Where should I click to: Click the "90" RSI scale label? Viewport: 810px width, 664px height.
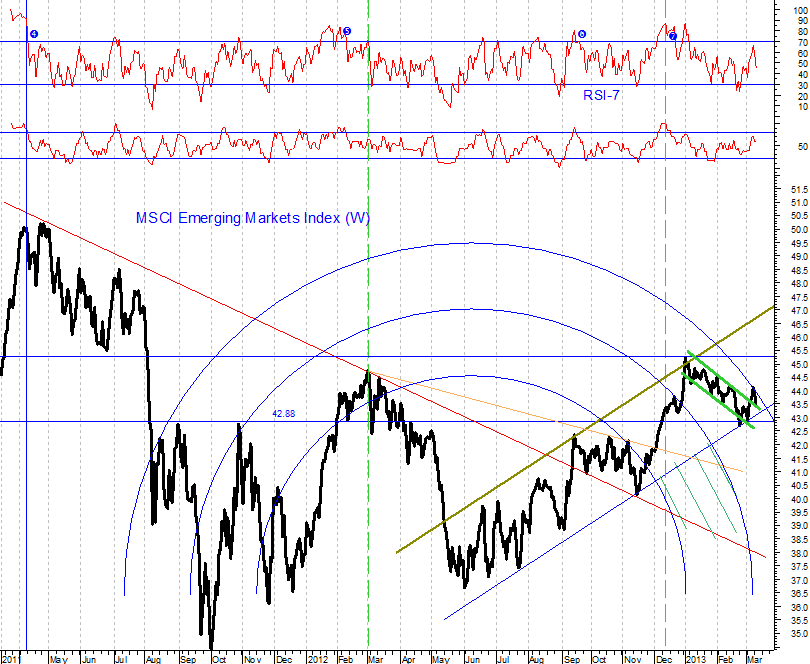[802, 21]
